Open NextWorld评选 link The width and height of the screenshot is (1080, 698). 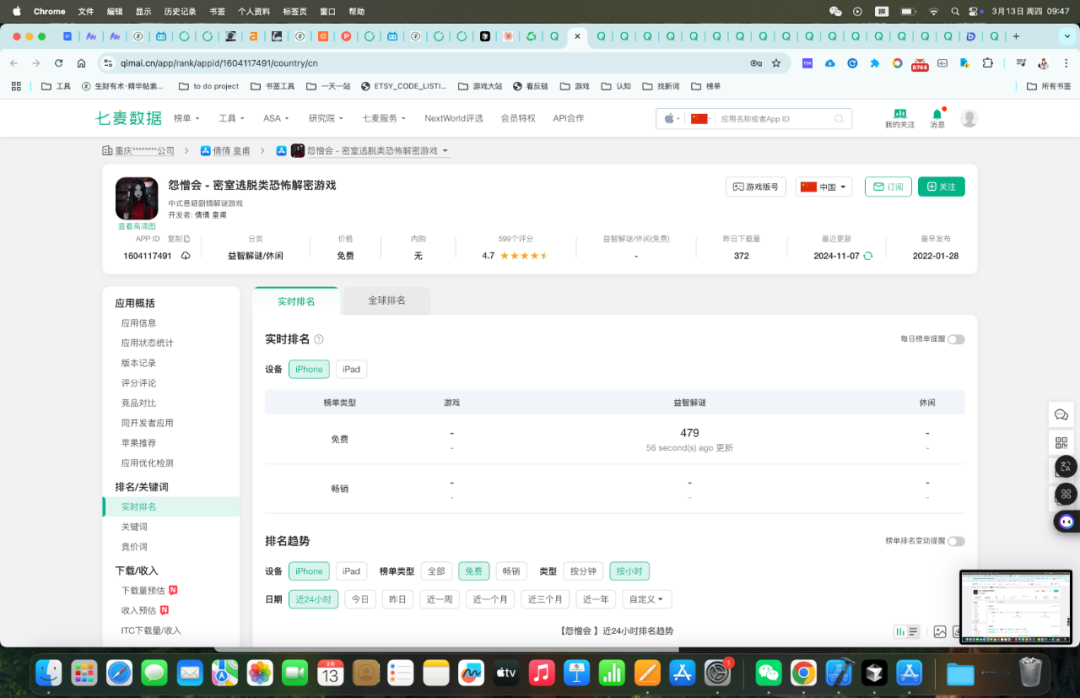[453, 118]
